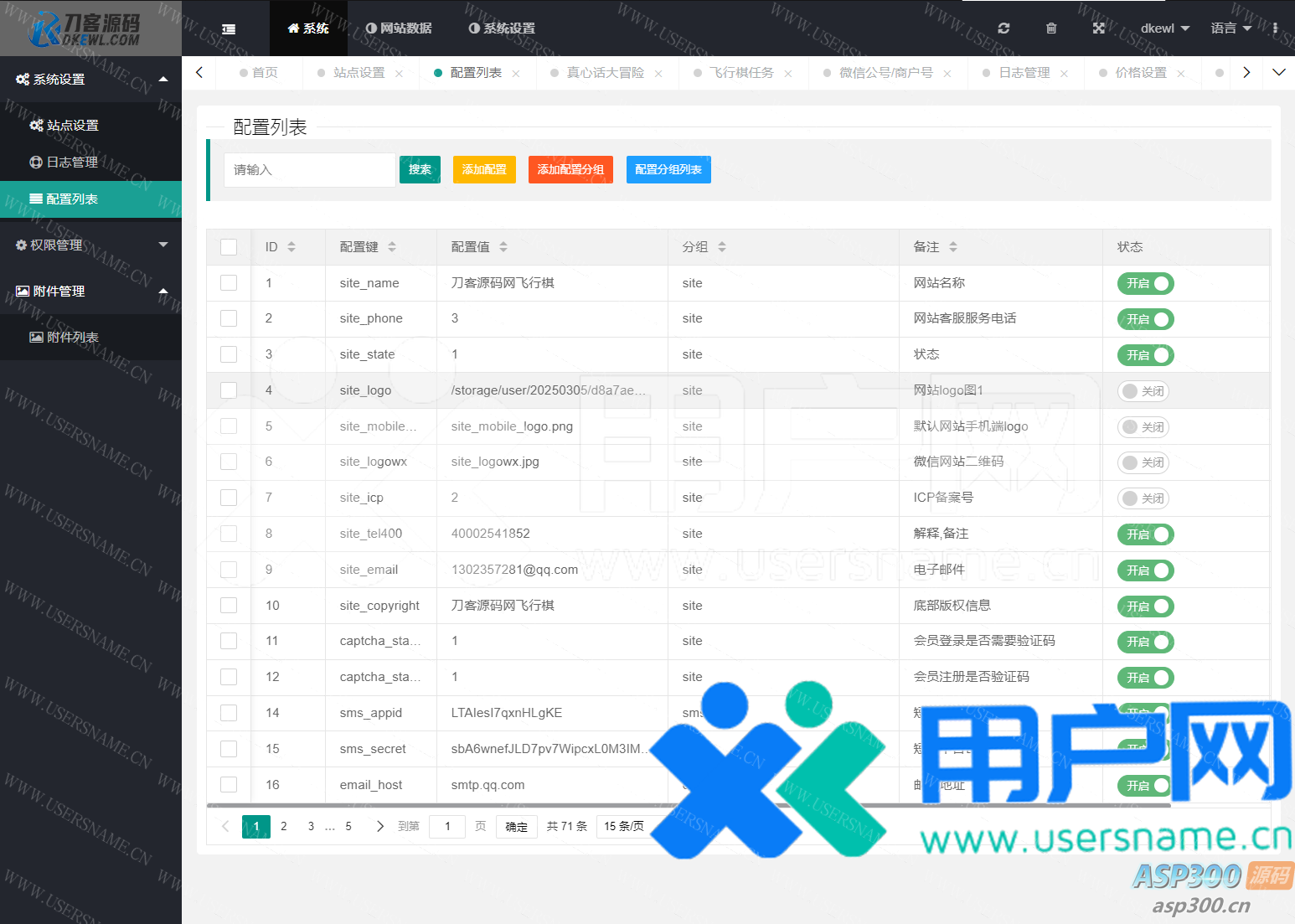
Task: Toggle the site_tel400 status switch
Action: [x=1145, y=534]
